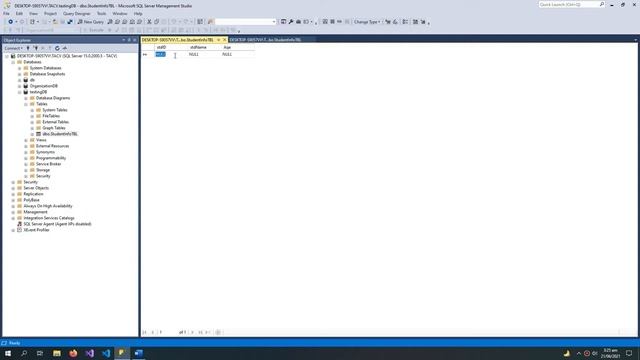
Task: Select the Service Broker folder
Action: tap(49, 164)
